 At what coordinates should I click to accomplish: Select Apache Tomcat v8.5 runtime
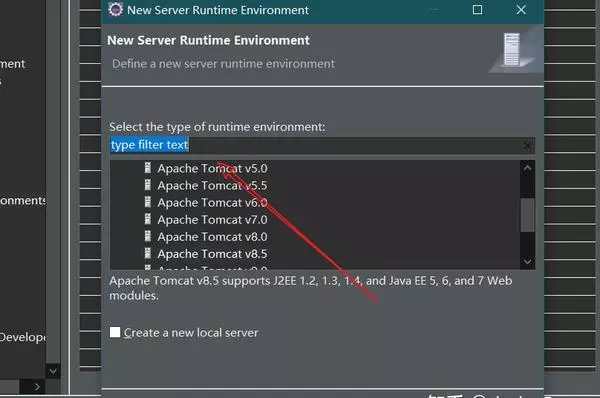coord(212,254)
